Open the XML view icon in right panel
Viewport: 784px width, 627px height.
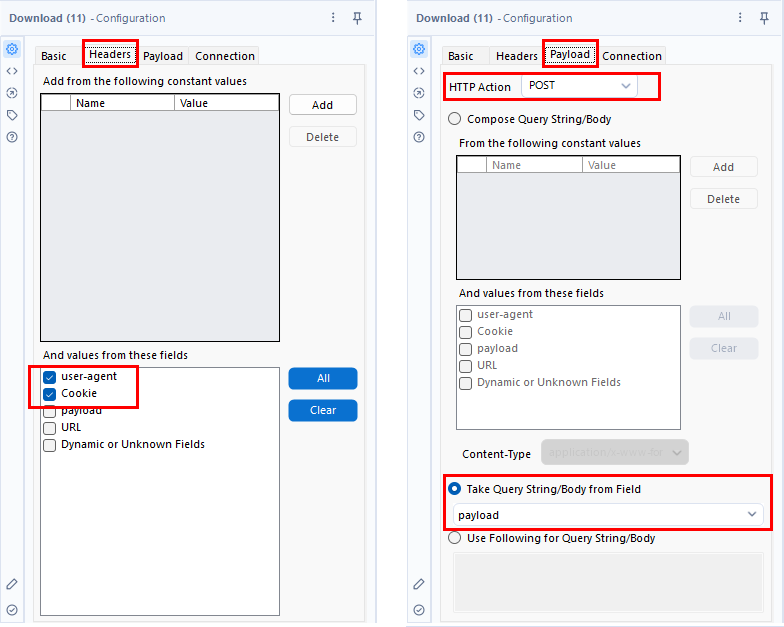(x=419, y=71)
